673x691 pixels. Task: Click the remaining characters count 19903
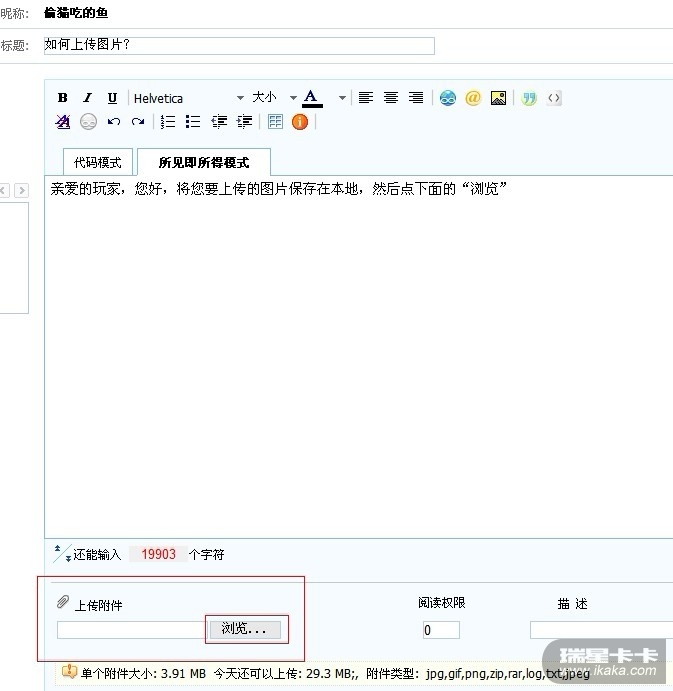158,554
